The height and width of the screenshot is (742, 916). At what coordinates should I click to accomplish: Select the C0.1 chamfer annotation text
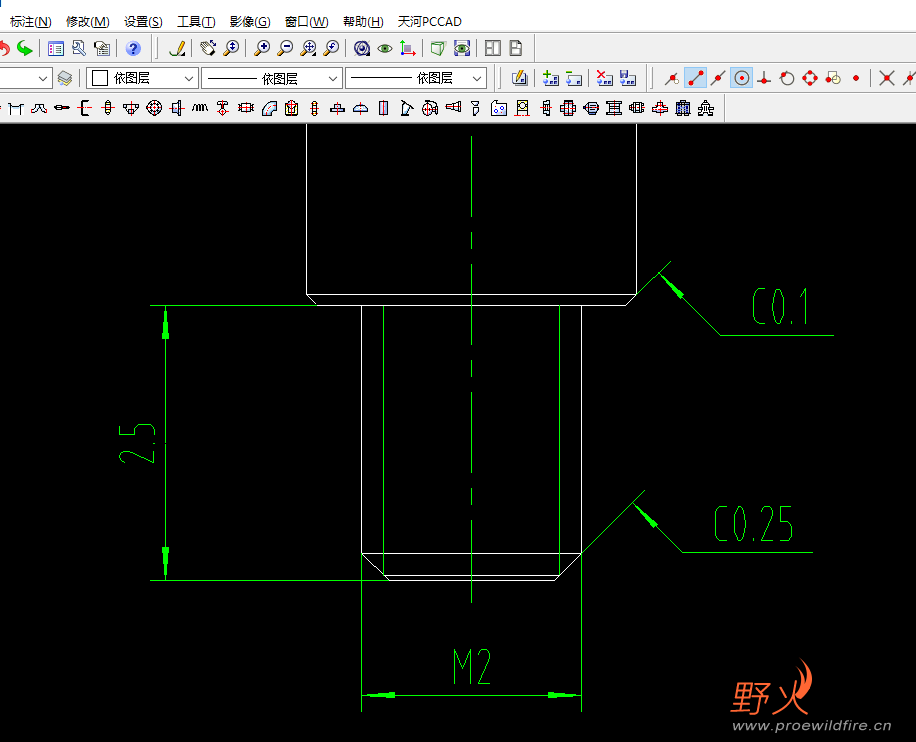point(780,306)
